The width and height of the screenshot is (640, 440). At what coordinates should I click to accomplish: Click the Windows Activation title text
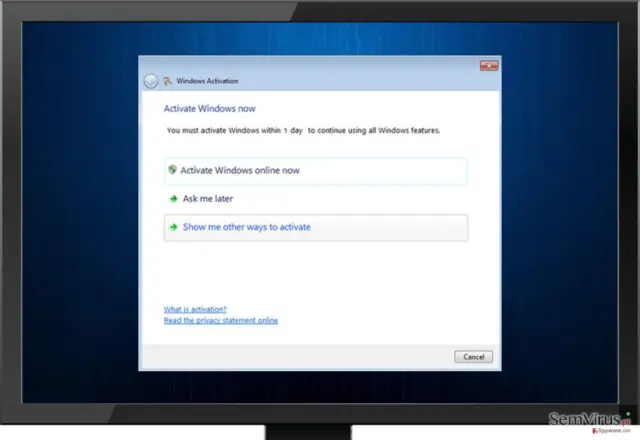pos(207,81)
